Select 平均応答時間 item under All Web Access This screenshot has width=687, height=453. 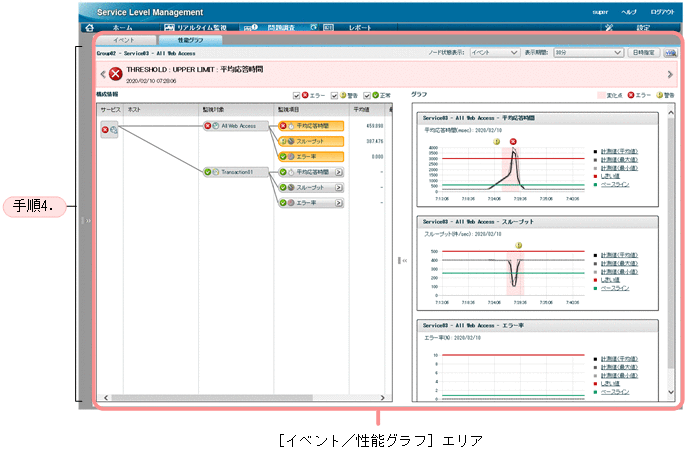[x=311, y=126]
